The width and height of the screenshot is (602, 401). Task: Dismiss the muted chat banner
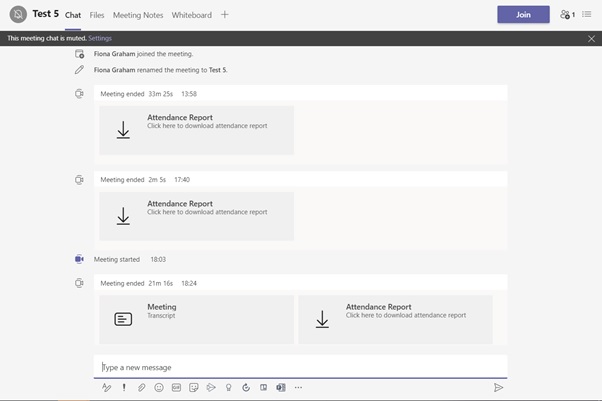[x=591, y=38]
